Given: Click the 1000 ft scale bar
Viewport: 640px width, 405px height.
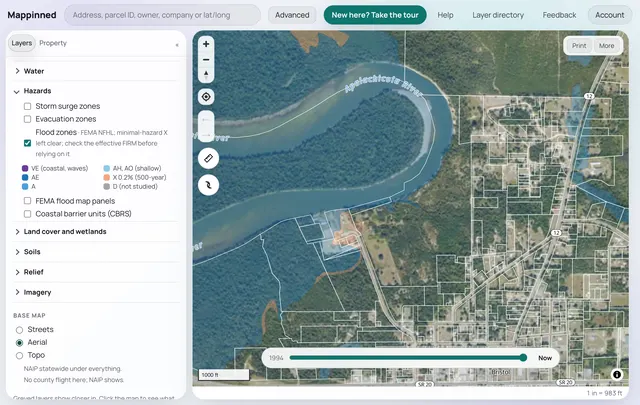Looking at the screenshot, I should (x=224, y=375).
